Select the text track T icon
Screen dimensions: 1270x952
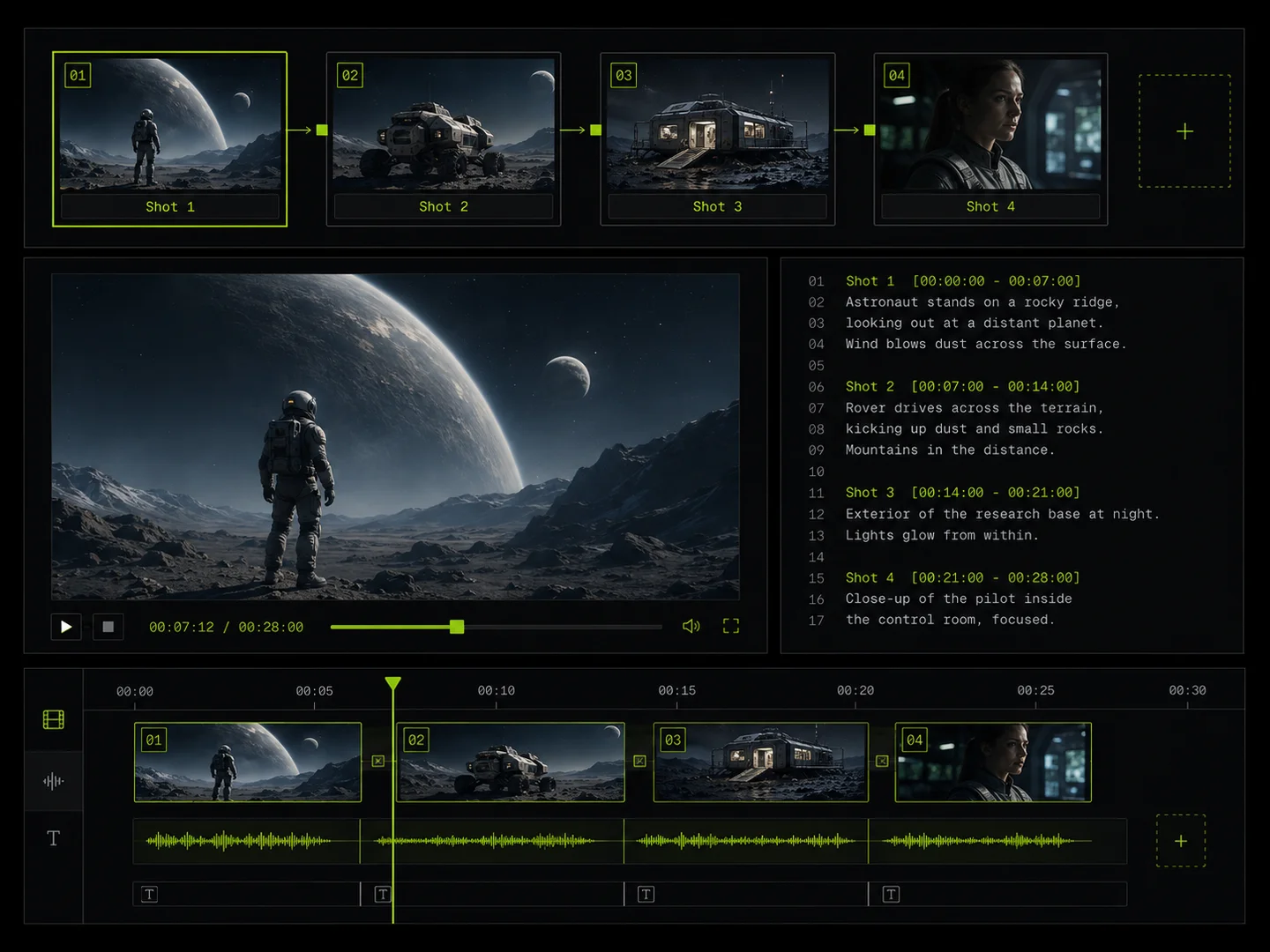[x=54, y=838]
